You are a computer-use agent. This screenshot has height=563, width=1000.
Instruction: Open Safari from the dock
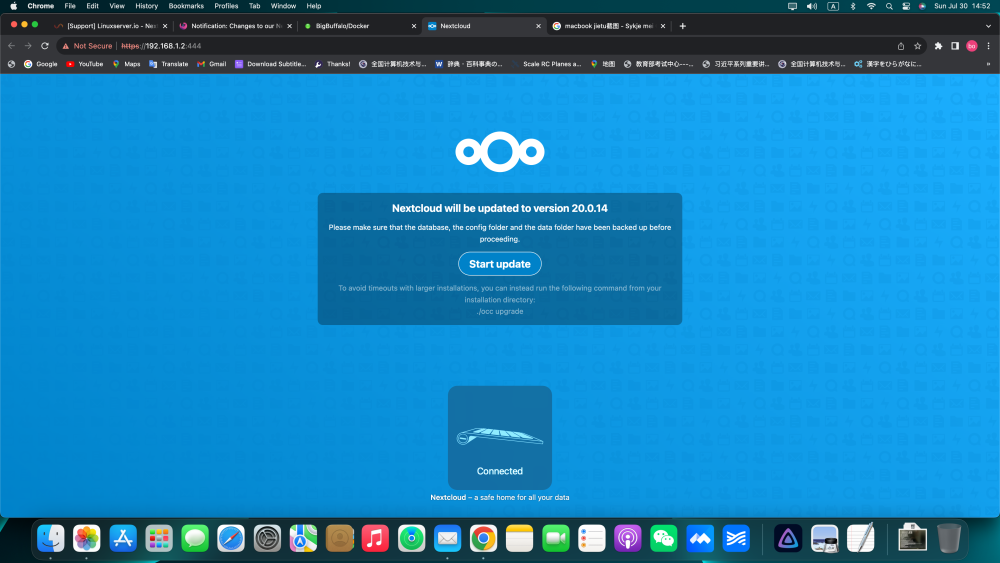(231, 539)
